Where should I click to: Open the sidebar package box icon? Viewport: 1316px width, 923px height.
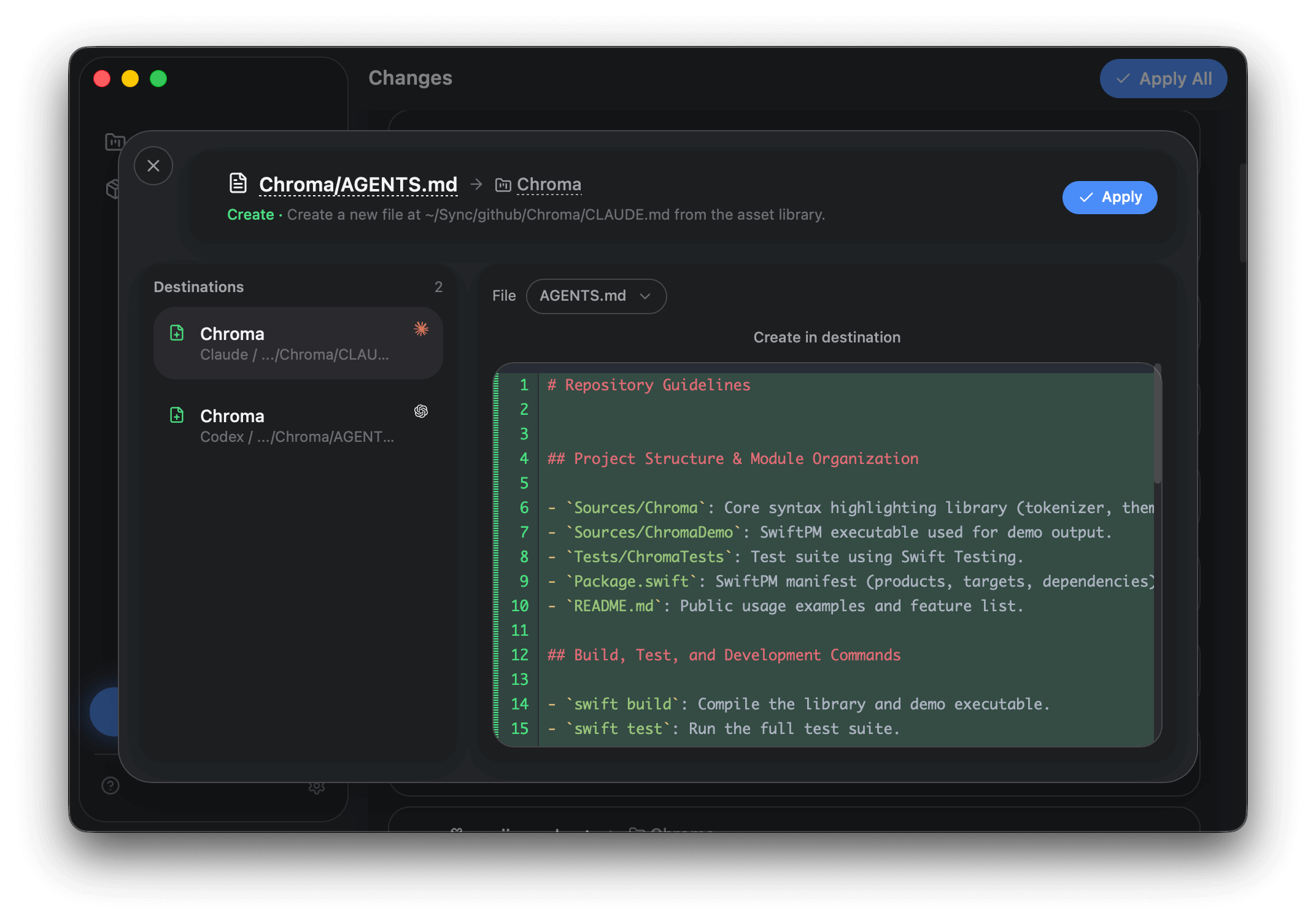point(113,188)
